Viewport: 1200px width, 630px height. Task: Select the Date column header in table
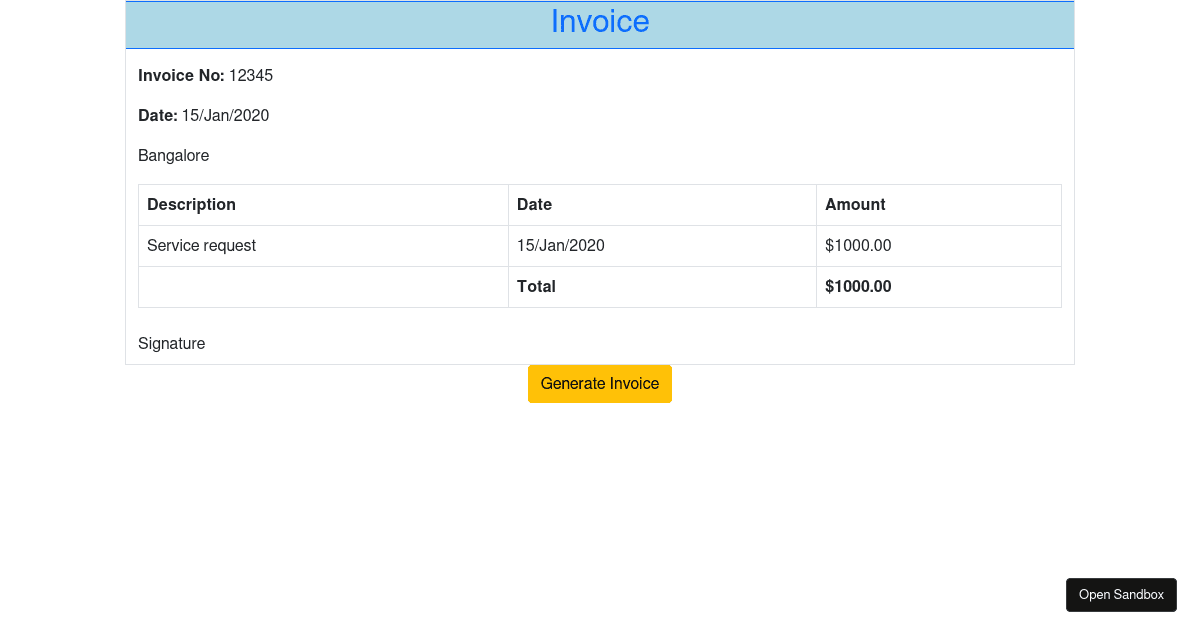534,205
